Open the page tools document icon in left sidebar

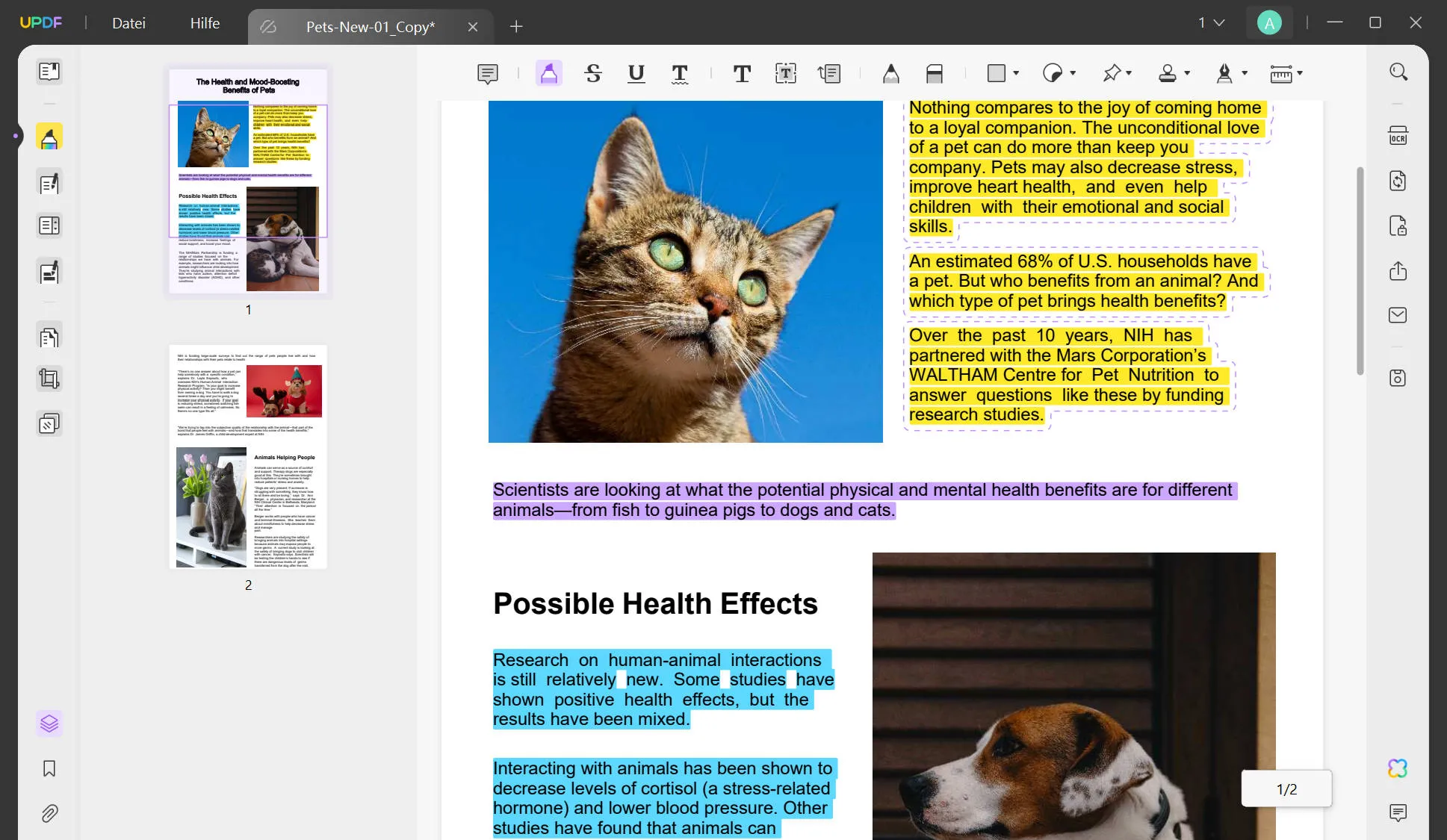tap(49, 337)
